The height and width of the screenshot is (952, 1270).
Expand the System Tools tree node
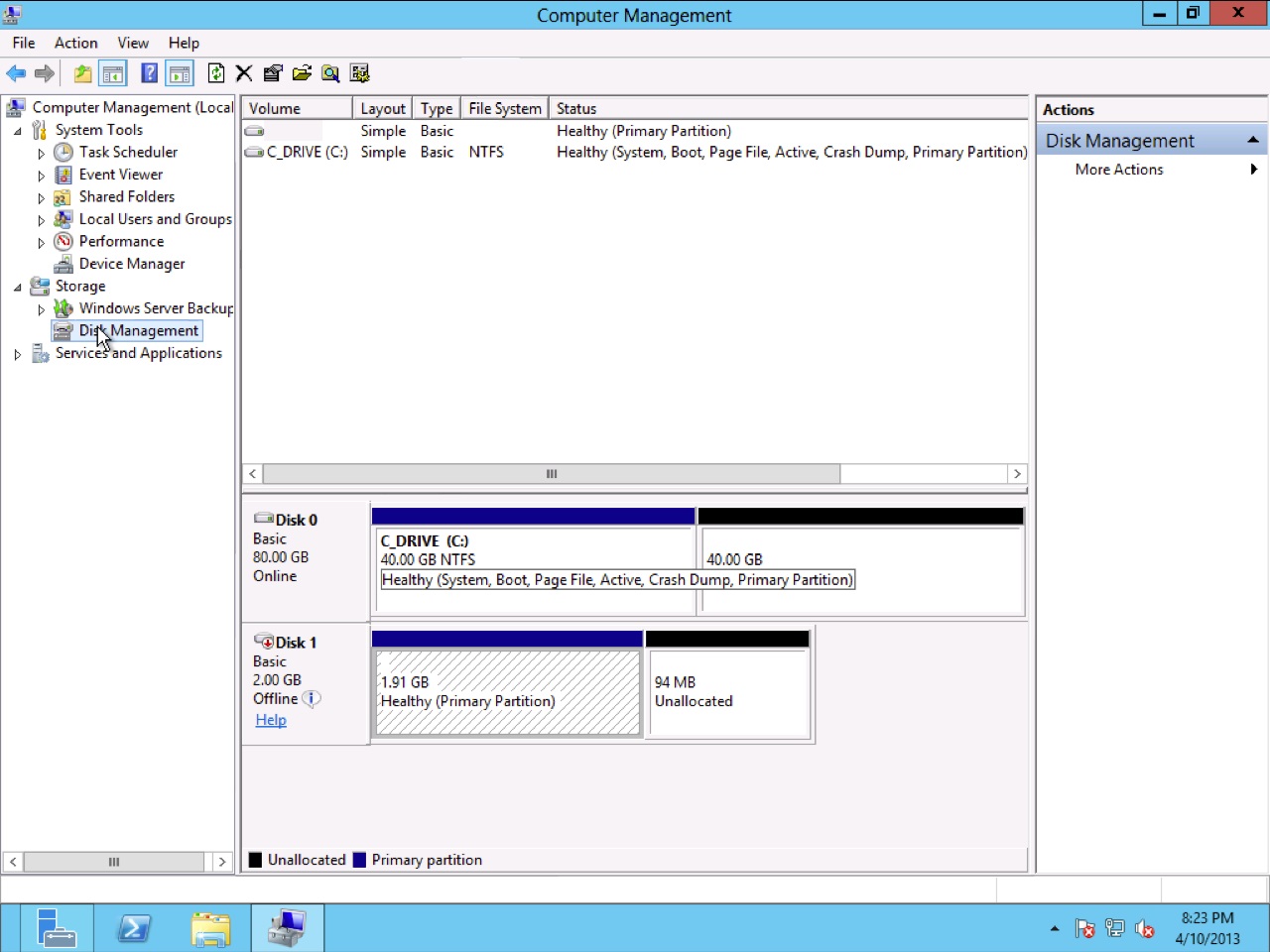(x=17, y=129)
